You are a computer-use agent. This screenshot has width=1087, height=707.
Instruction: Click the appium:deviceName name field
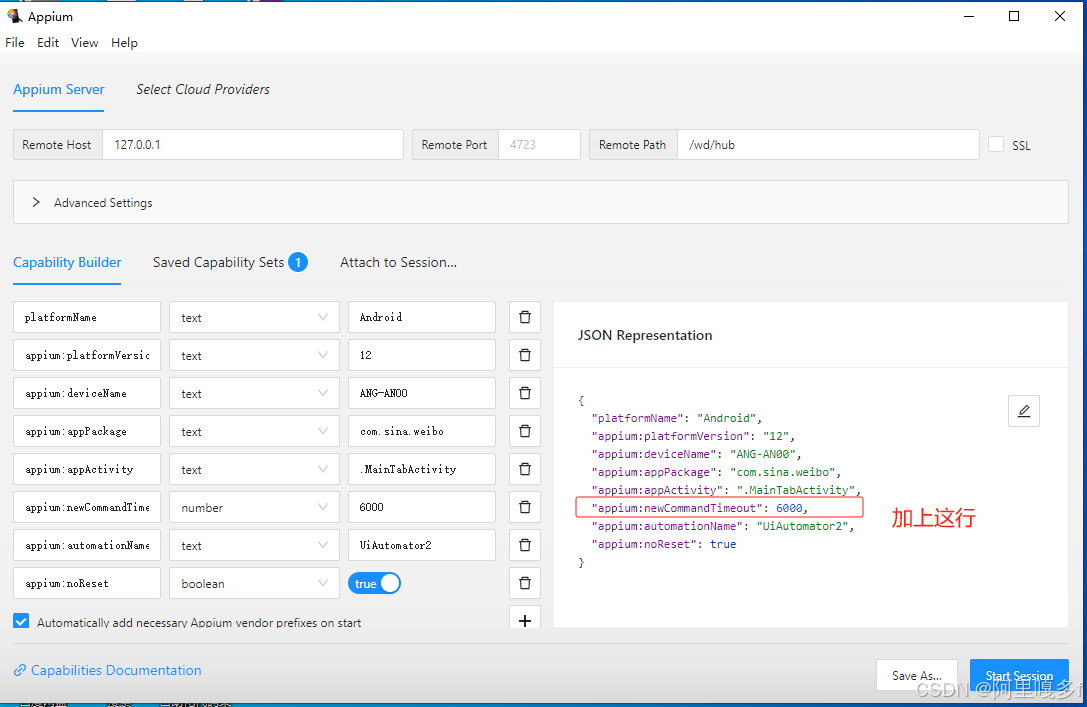coord(87,393)
